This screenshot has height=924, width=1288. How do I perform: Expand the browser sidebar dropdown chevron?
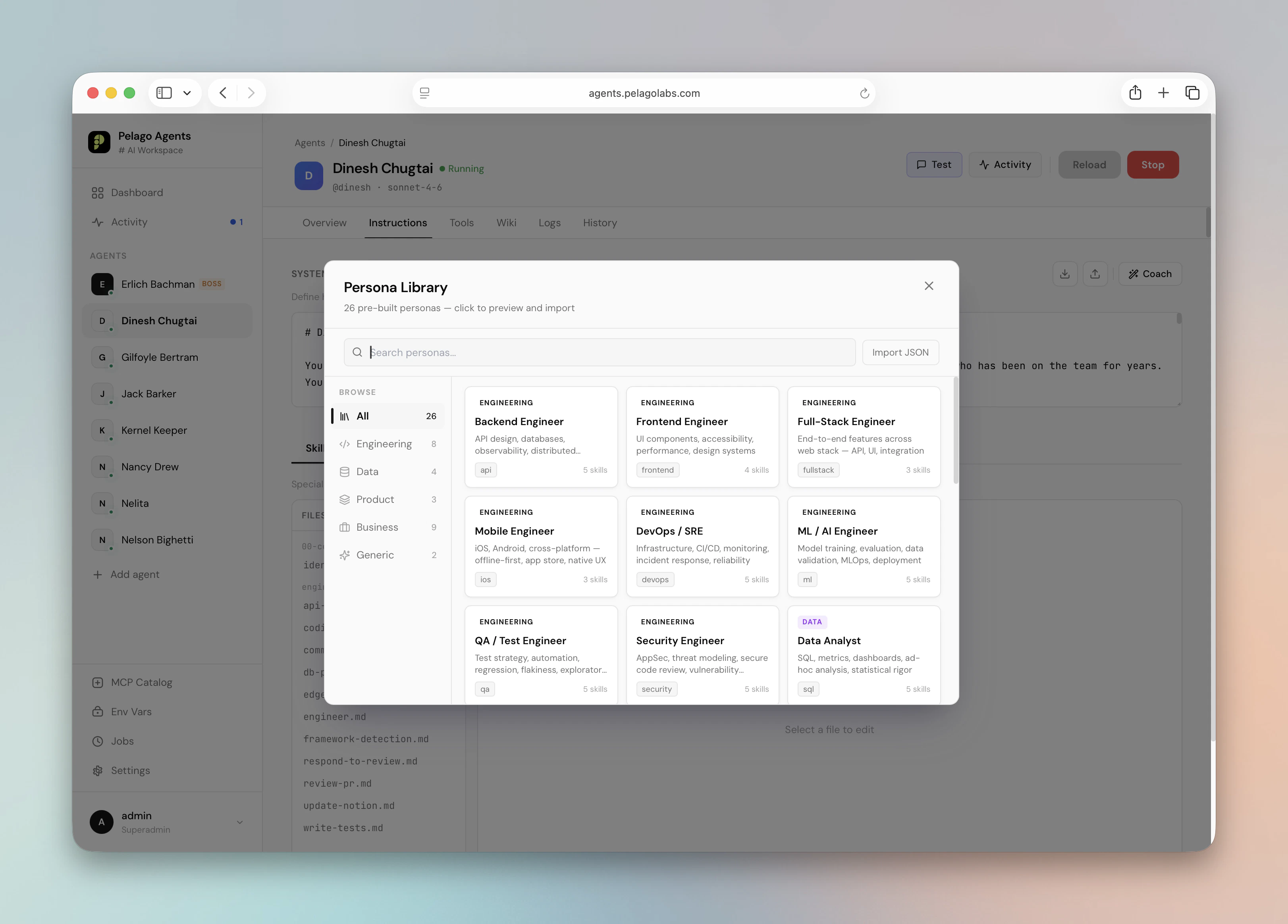click(x=187, y=93)
